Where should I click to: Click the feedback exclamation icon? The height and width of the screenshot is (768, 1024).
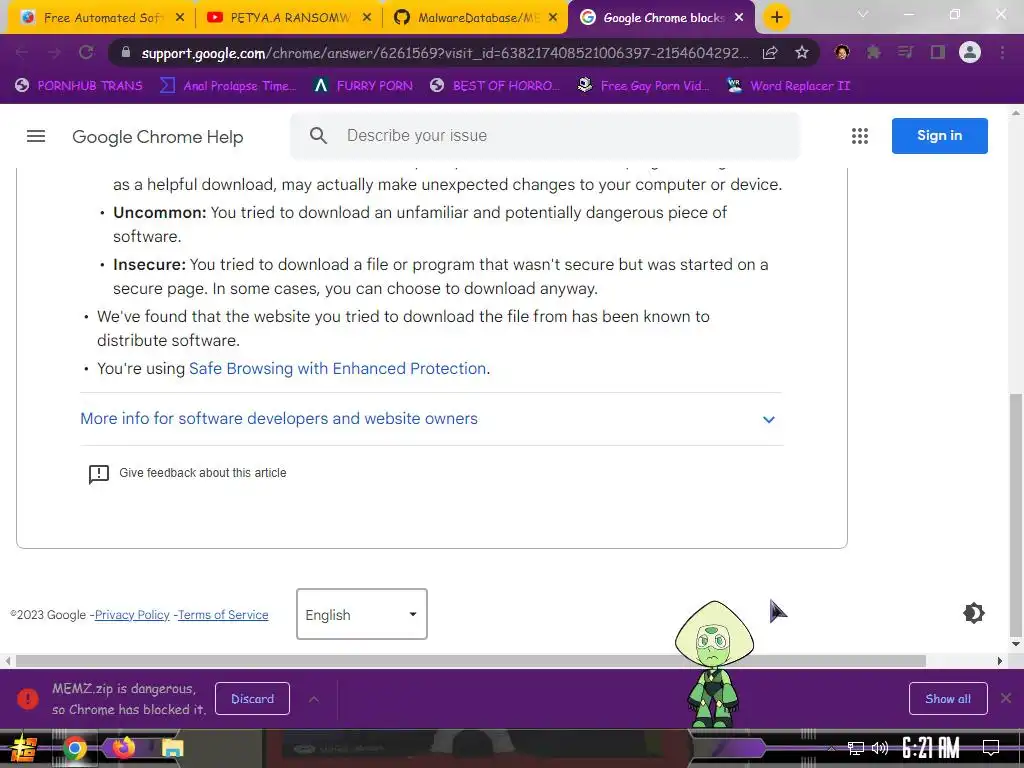click(99, 474)
